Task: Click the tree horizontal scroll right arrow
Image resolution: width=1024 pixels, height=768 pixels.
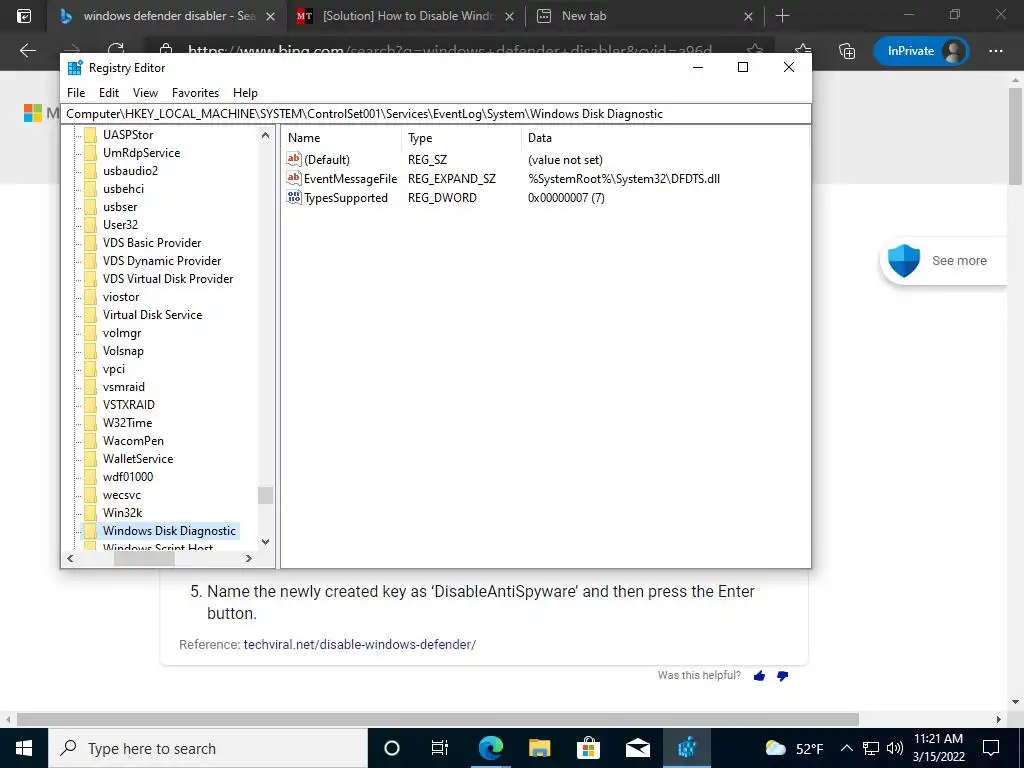Action: (249, 558)
